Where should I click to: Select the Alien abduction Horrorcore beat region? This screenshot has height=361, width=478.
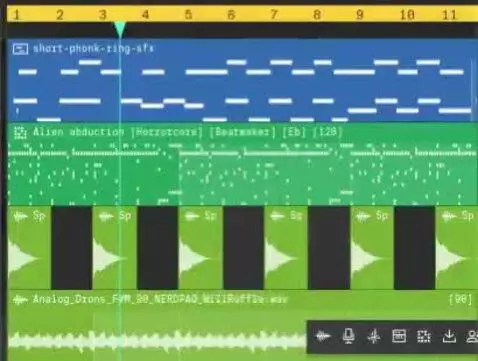click(x=243, y=164)
